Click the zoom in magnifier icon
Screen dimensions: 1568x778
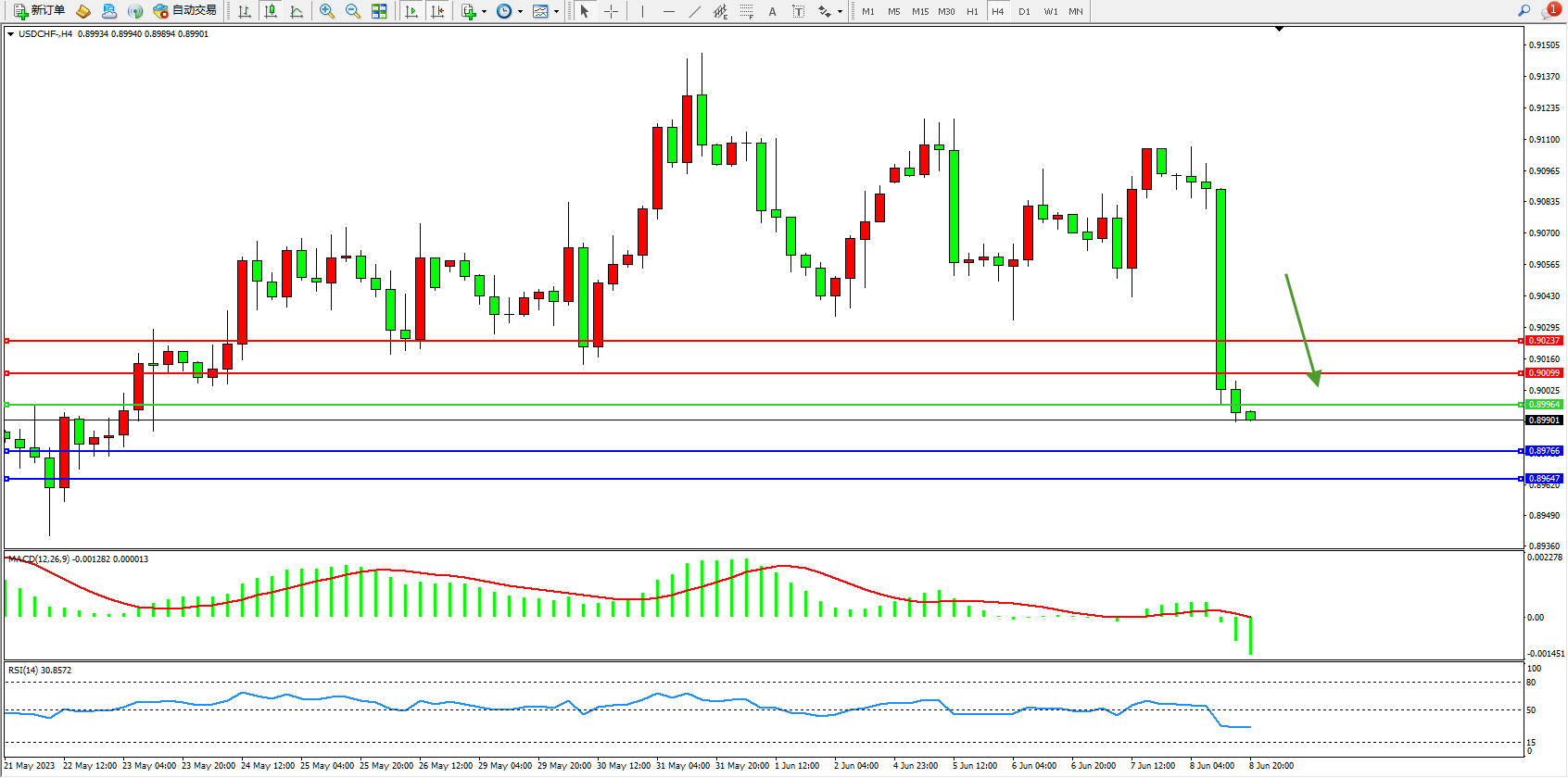(x=327, y=11)
